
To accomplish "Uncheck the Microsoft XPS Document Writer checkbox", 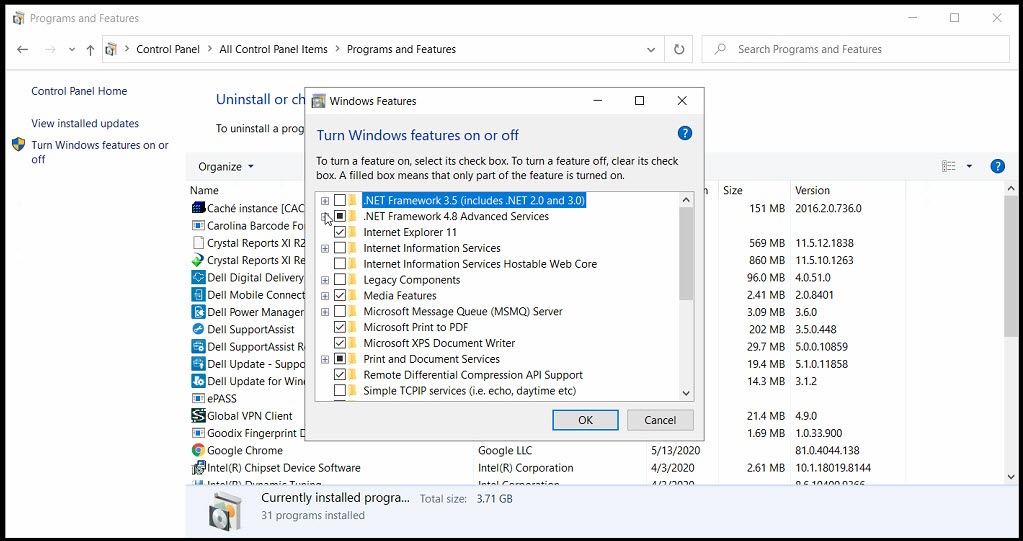I will point(340,343).
